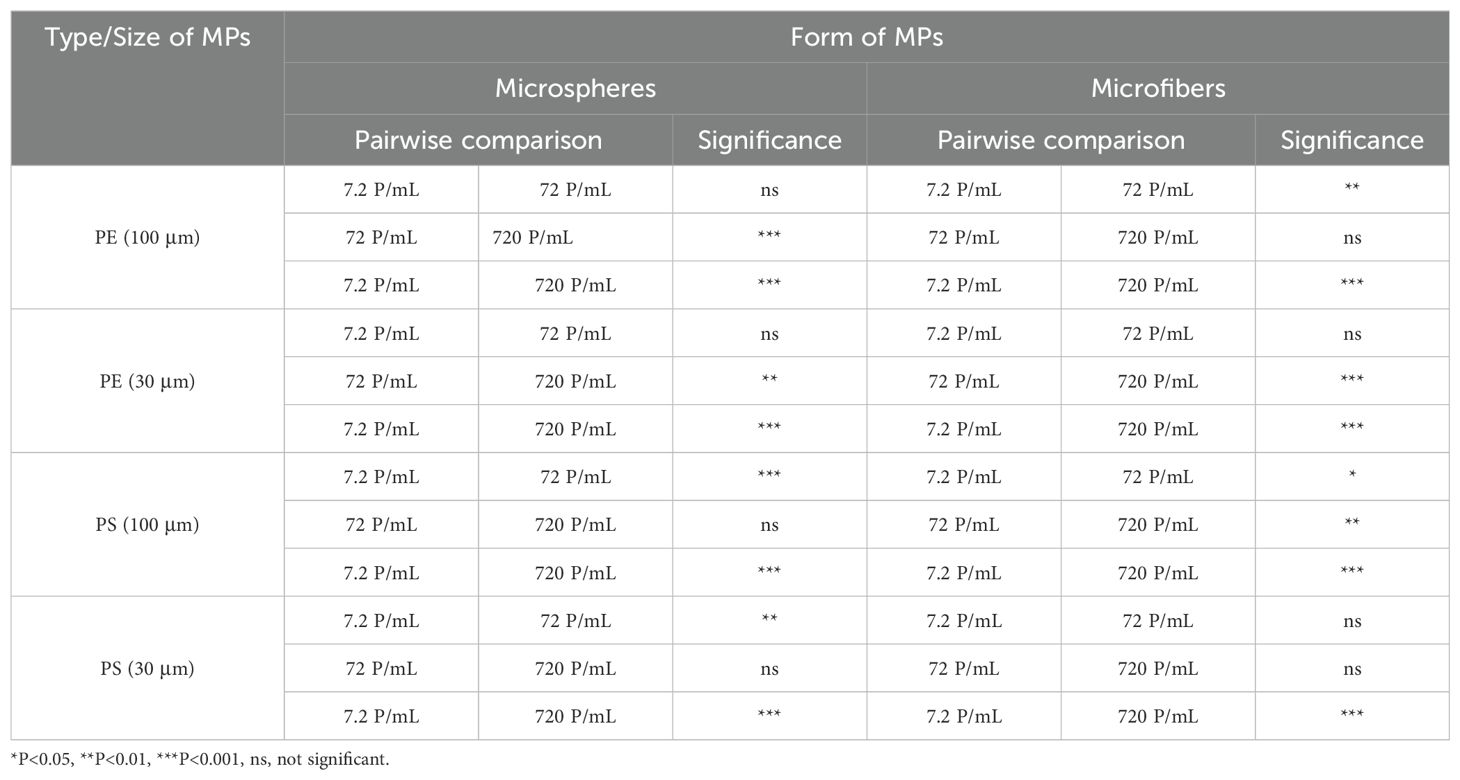The height and width of the screenshot is (780, 1460).
Task: Click the '**' significance in PE (100 µm) microfibers first row
Action: click(1352, 190)
